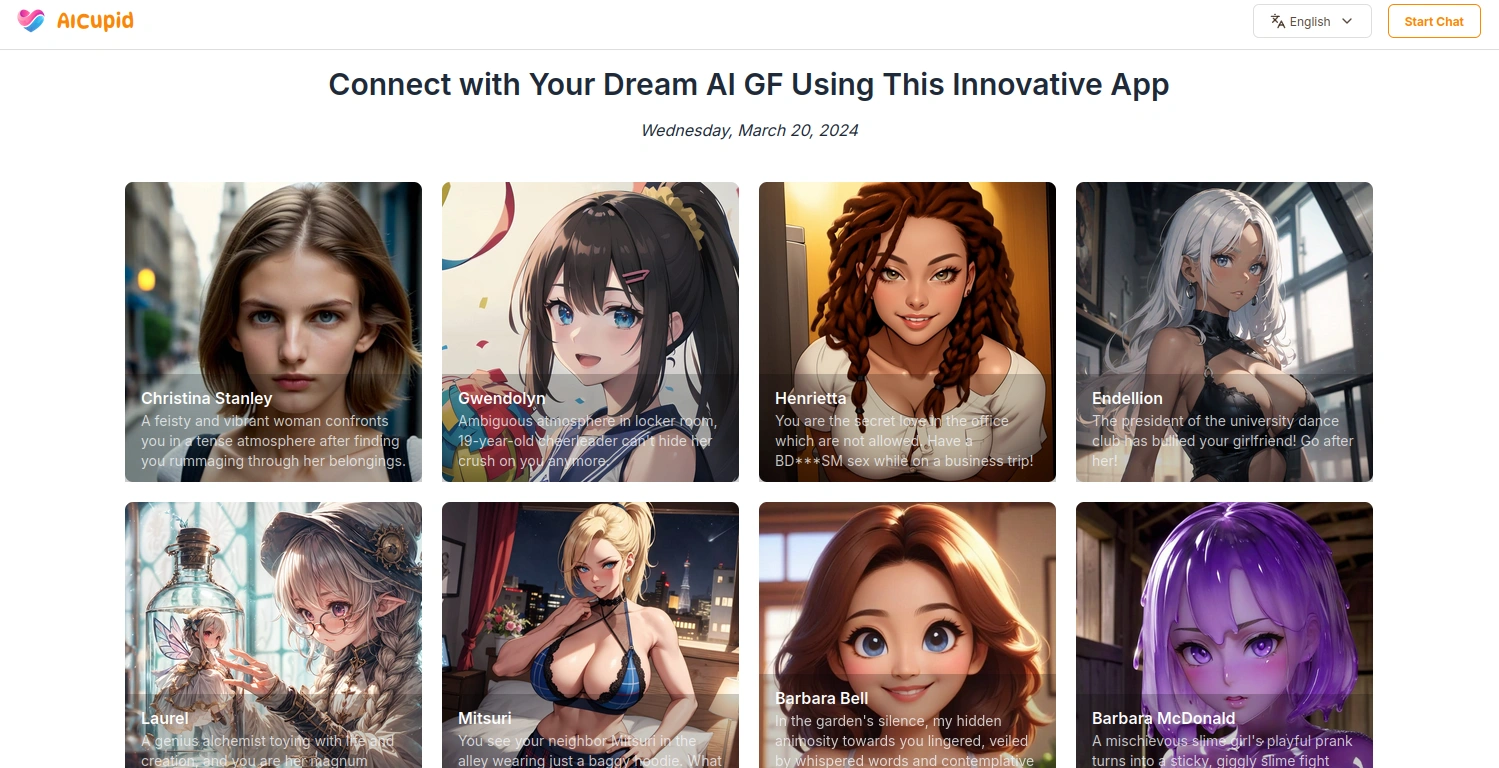Open Christina Stanley character card
1499x768 pixels.
coord(273,332)
